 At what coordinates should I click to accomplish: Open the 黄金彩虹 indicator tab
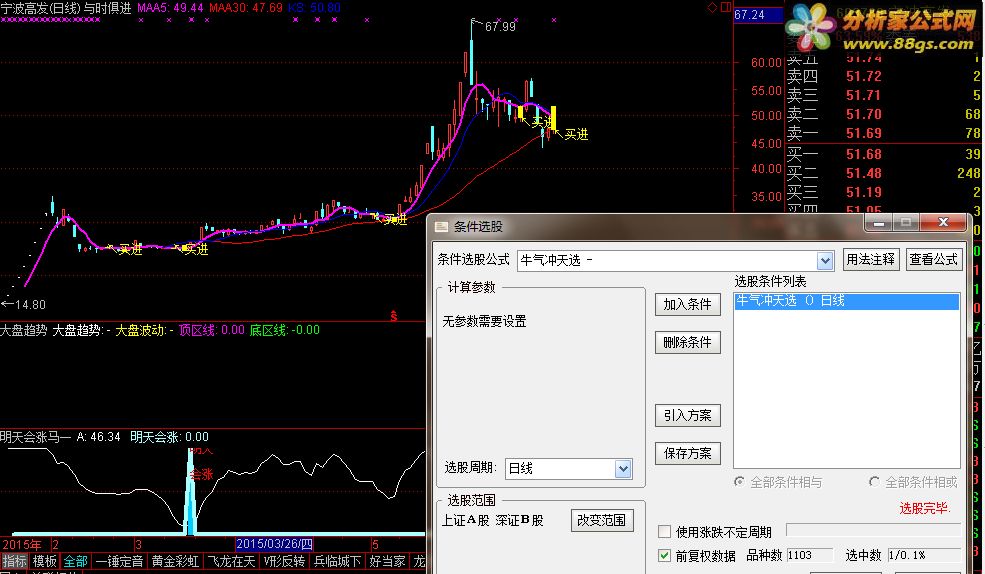[x=175, y=561]
